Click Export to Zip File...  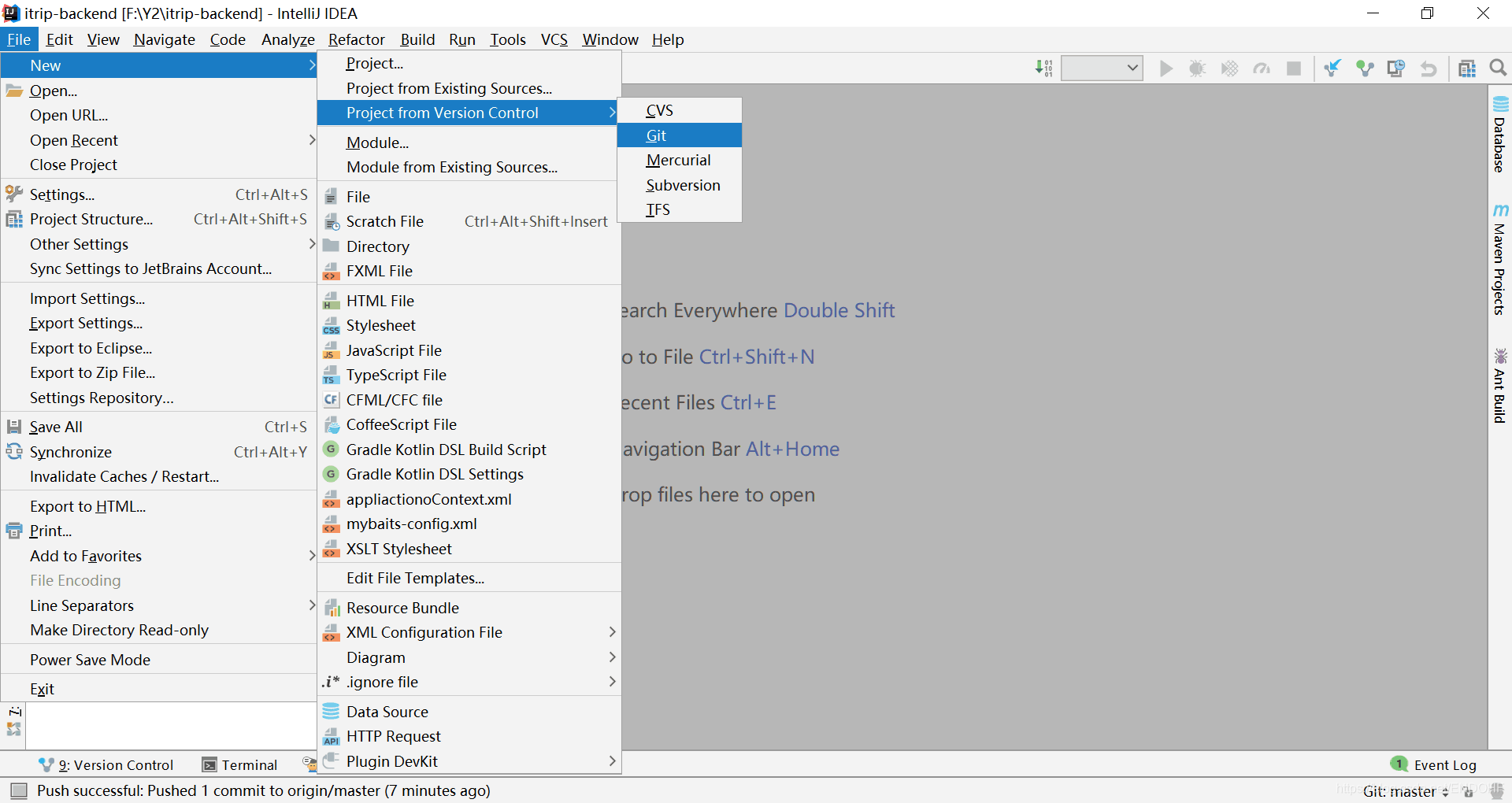click(158, 372)
